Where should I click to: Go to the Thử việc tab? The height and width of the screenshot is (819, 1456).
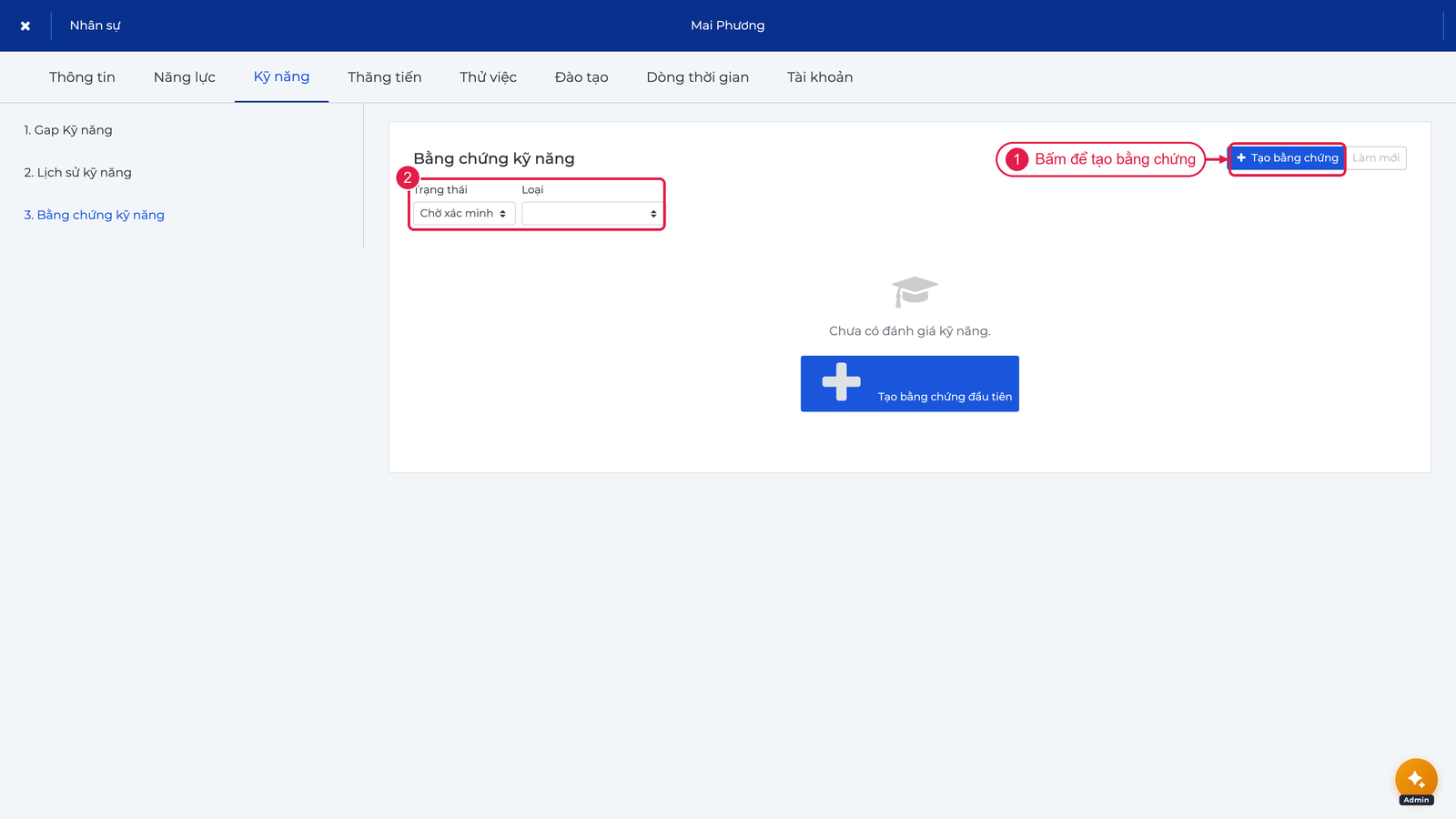[x=488, y=77]
